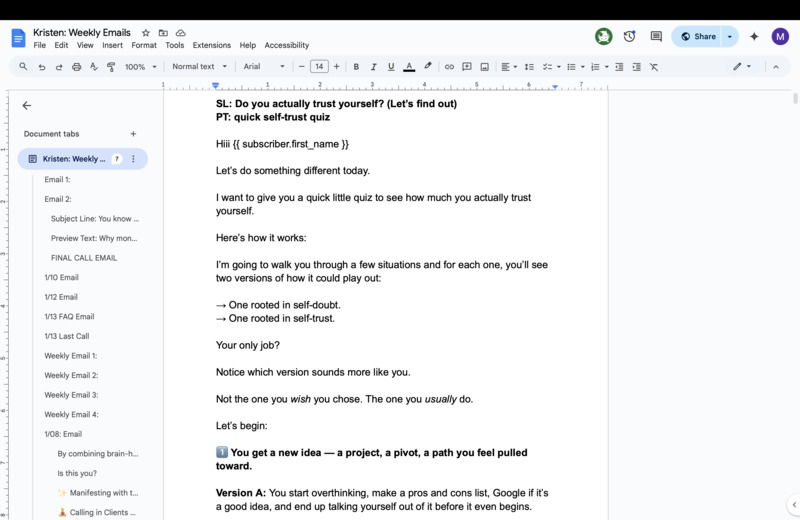
Task: Check the cloud save status icon
Action: coord(181,33)
